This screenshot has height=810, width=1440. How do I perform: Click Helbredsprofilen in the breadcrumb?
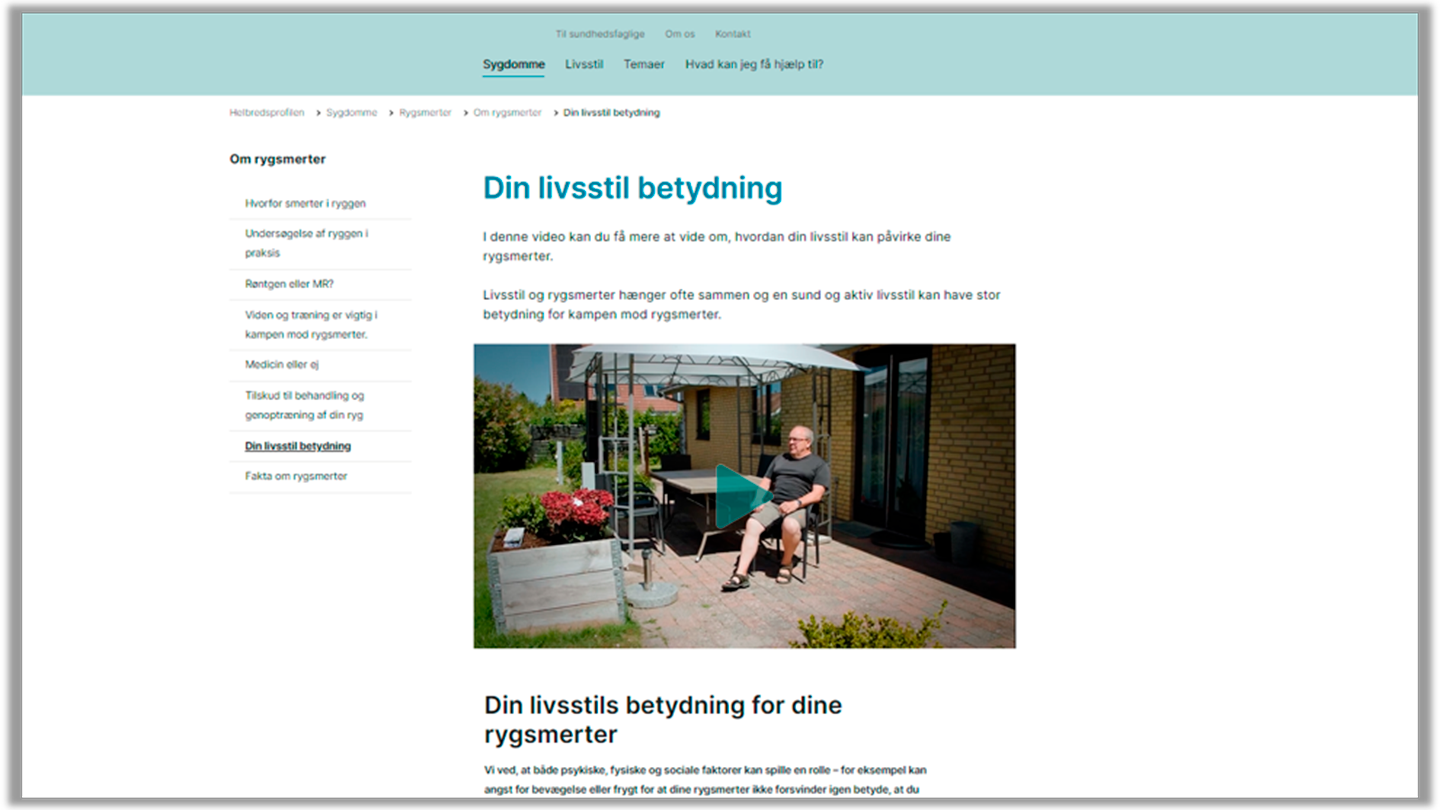click(267, 113)
